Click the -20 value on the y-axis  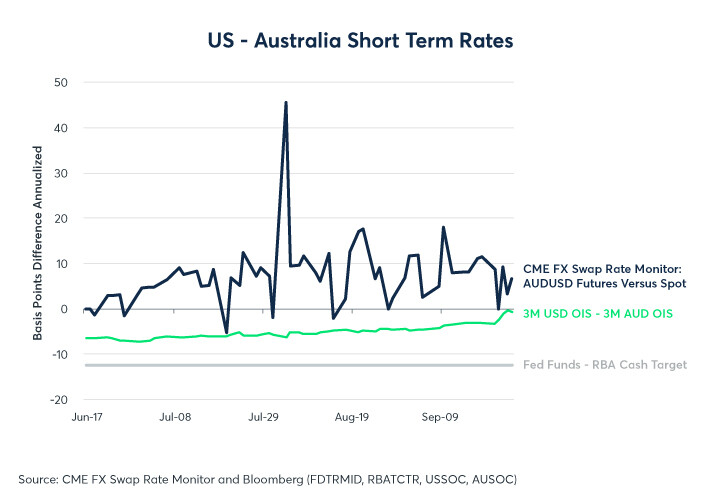click(x=59, y=400)
